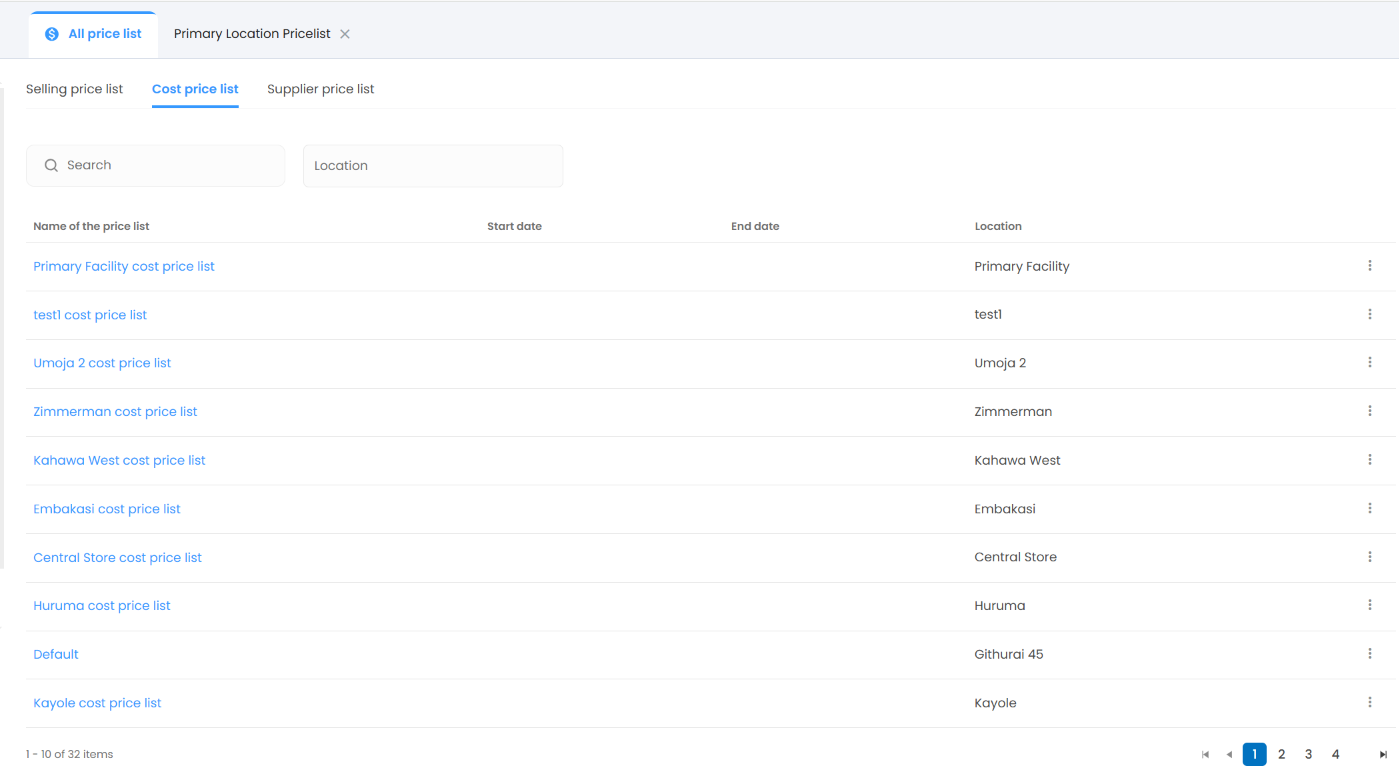Open Umoja 2 cost price list link
Viewport: 1399px width, 773px height.
(102, 363)
